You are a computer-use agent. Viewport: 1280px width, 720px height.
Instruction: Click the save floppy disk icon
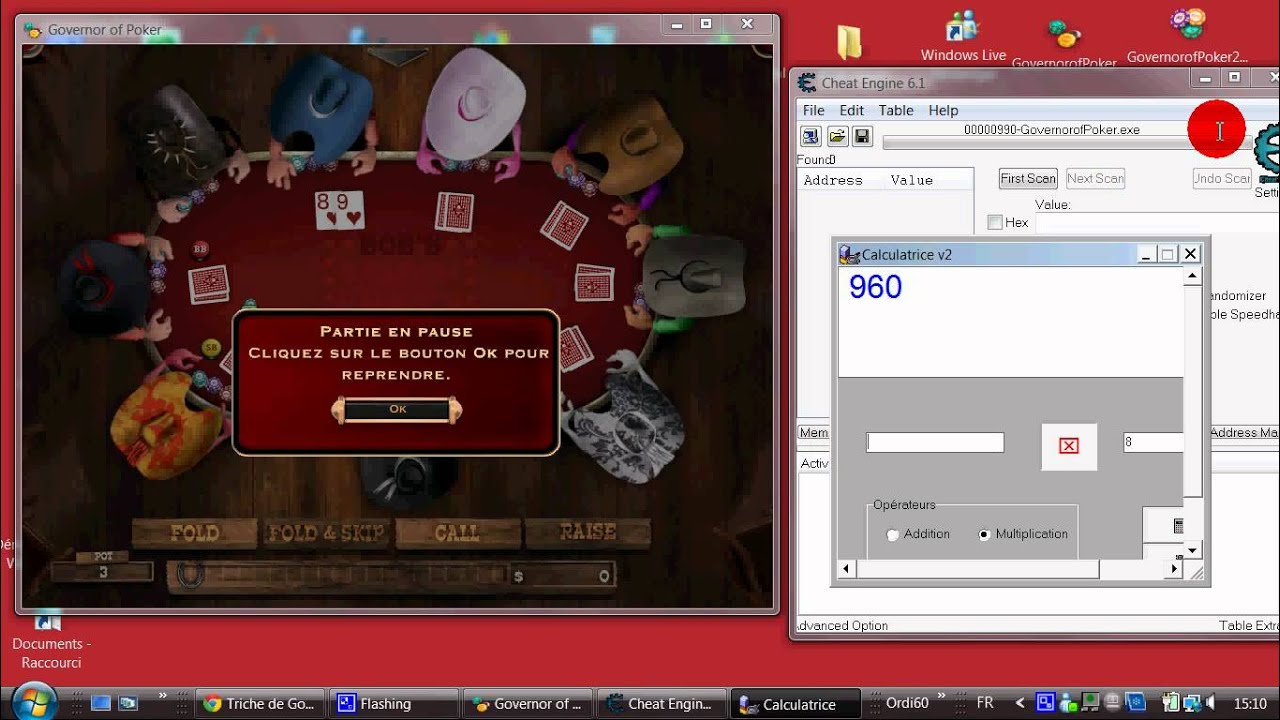861,136
